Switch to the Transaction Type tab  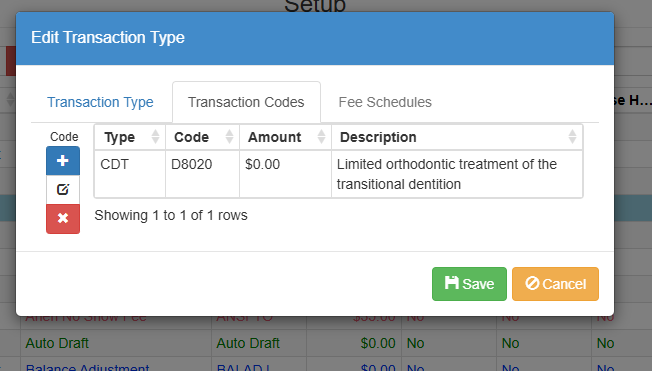[x=100, y=102]
